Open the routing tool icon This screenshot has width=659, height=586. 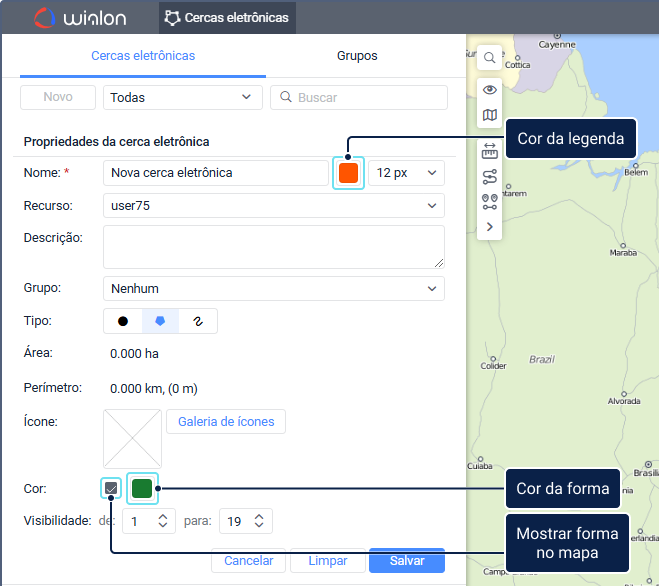point(489,177)
